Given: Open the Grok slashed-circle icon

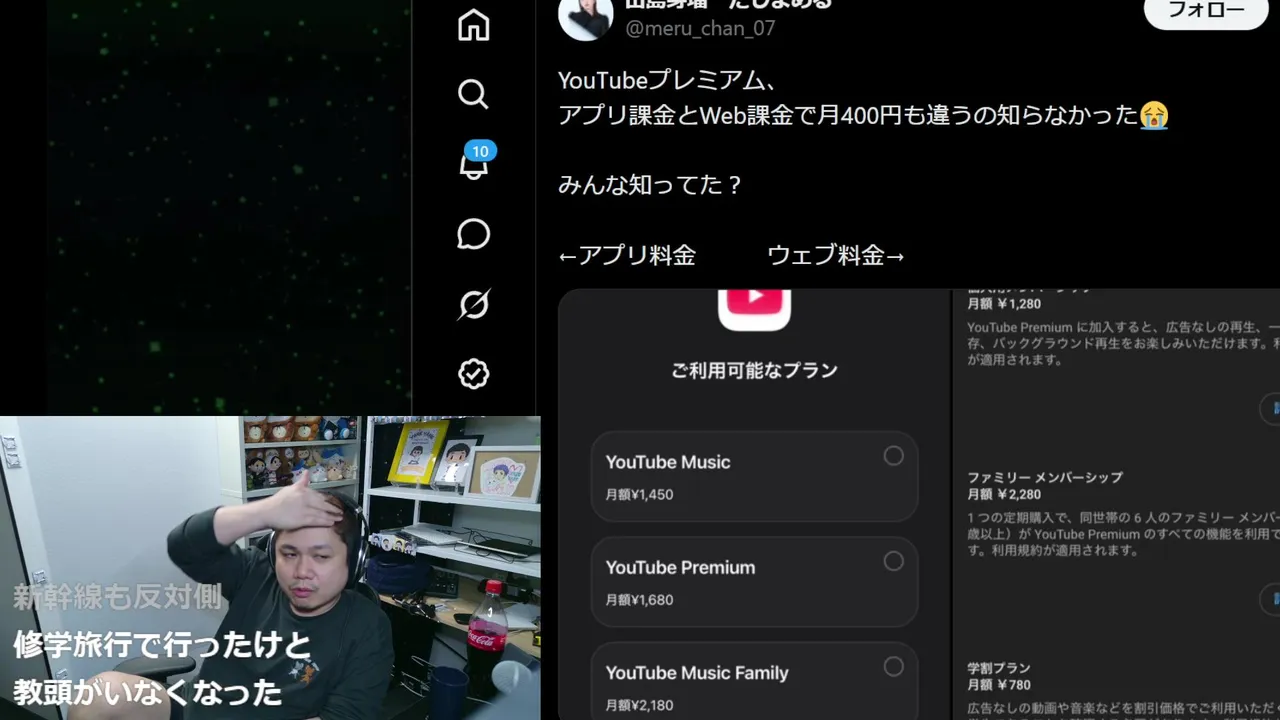Looking at the screenshot, I should pos(473,304).
